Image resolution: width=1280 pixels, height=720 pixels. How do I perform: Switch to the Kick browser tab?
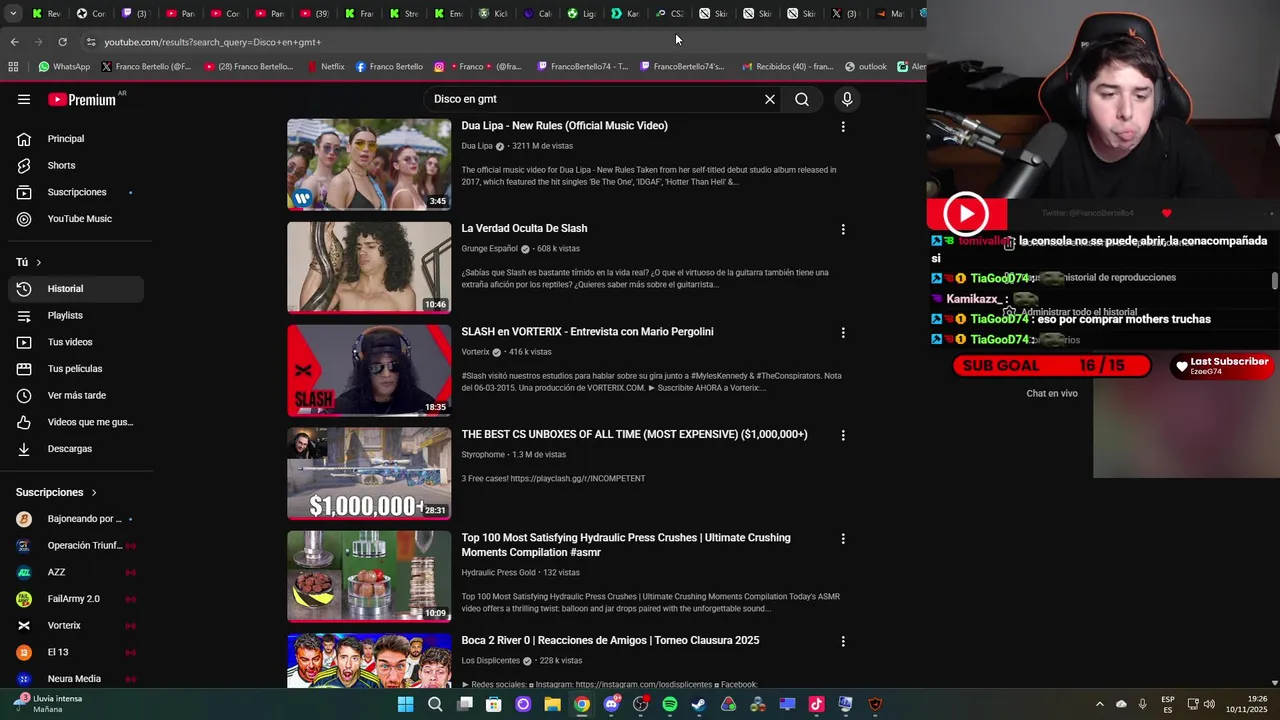[x=495, y=14]
